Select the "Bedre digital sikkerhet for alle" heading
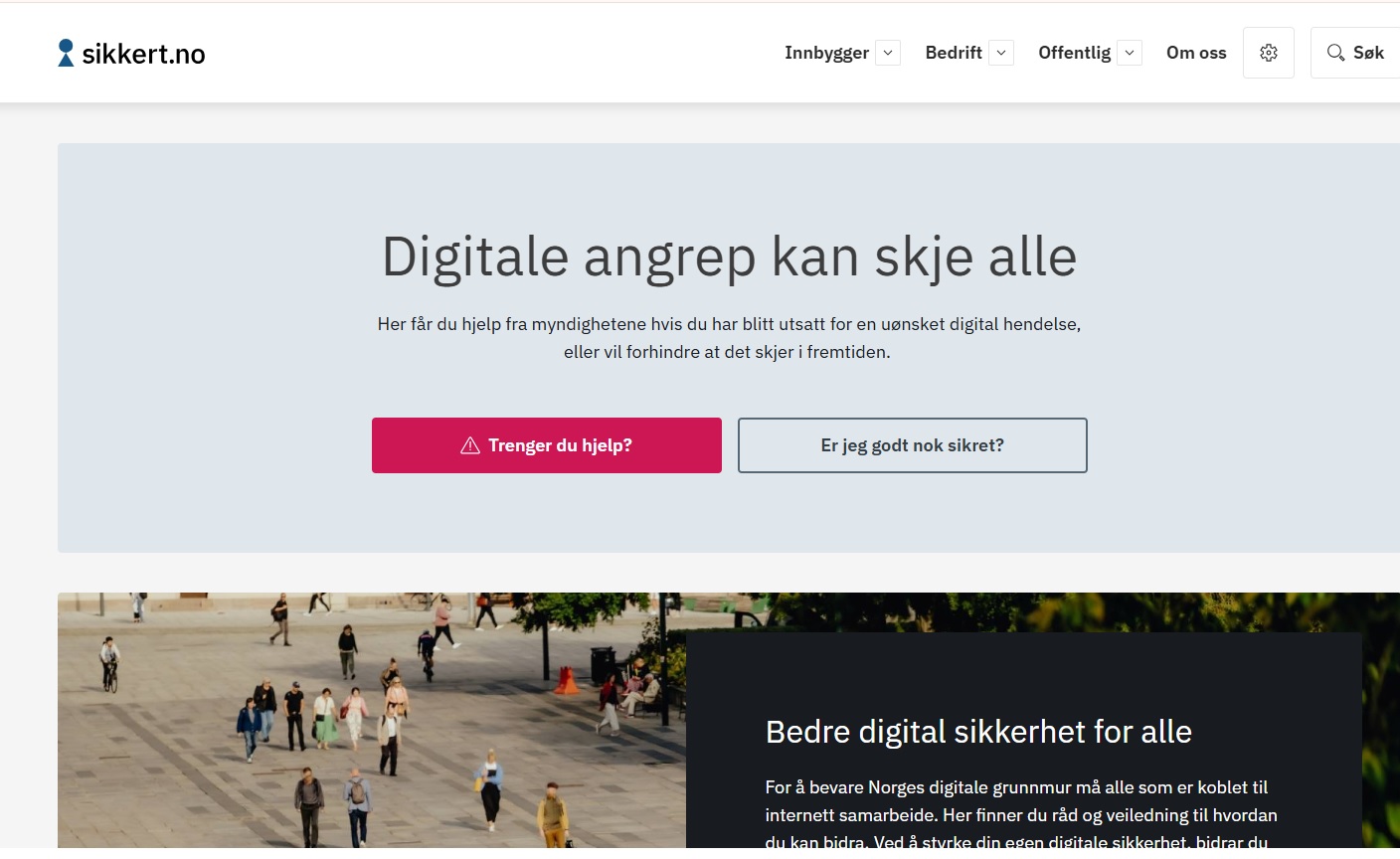Viewport: 1400px width, 859px height. click(x=978, y=732)
